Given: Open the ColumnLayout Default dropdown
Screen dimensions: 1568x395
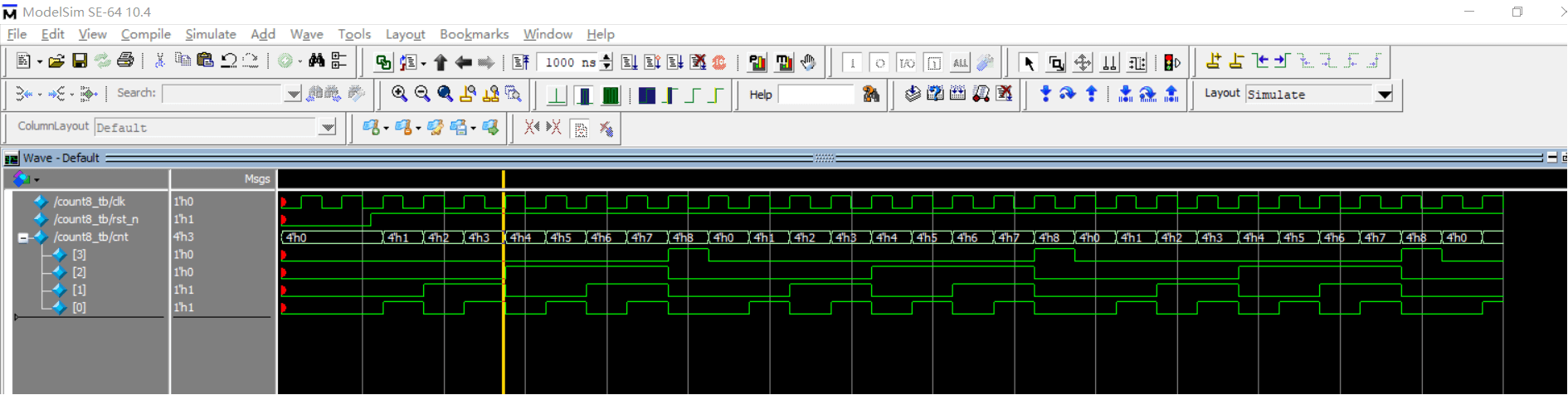Looking at the screenshot, I should pyautogui.click(x=328, y=128).
